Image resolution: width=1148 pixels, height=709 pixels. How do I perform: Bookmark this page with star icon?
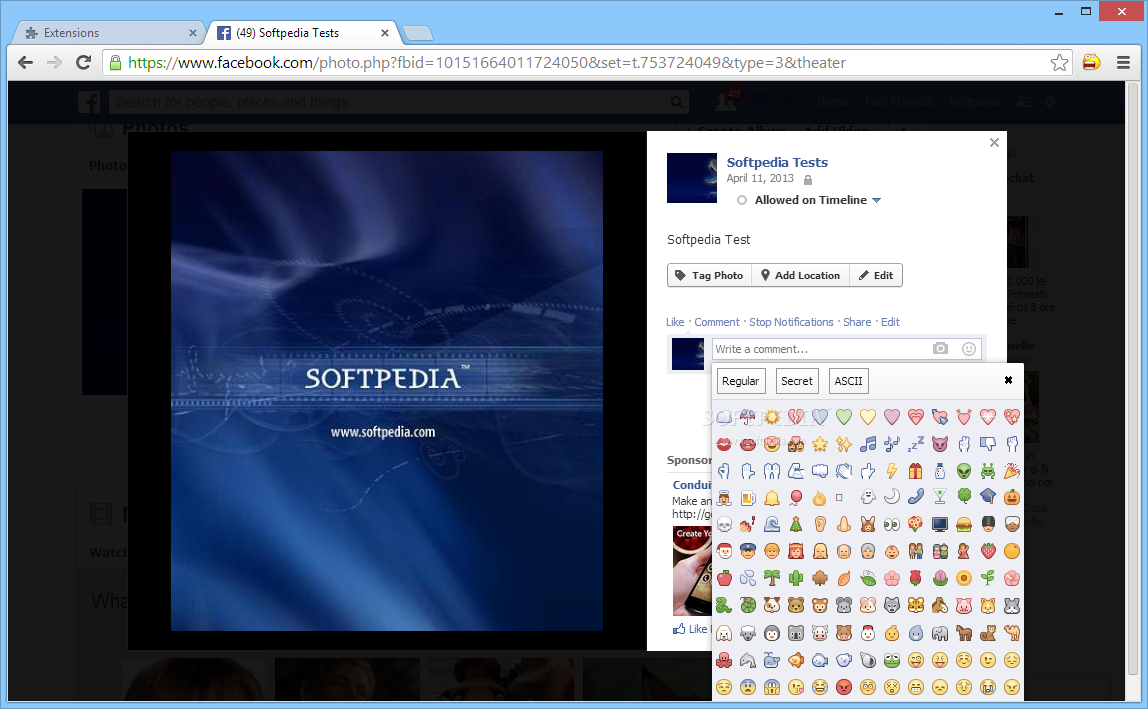pyautogui.click(x=1059, y=63)
